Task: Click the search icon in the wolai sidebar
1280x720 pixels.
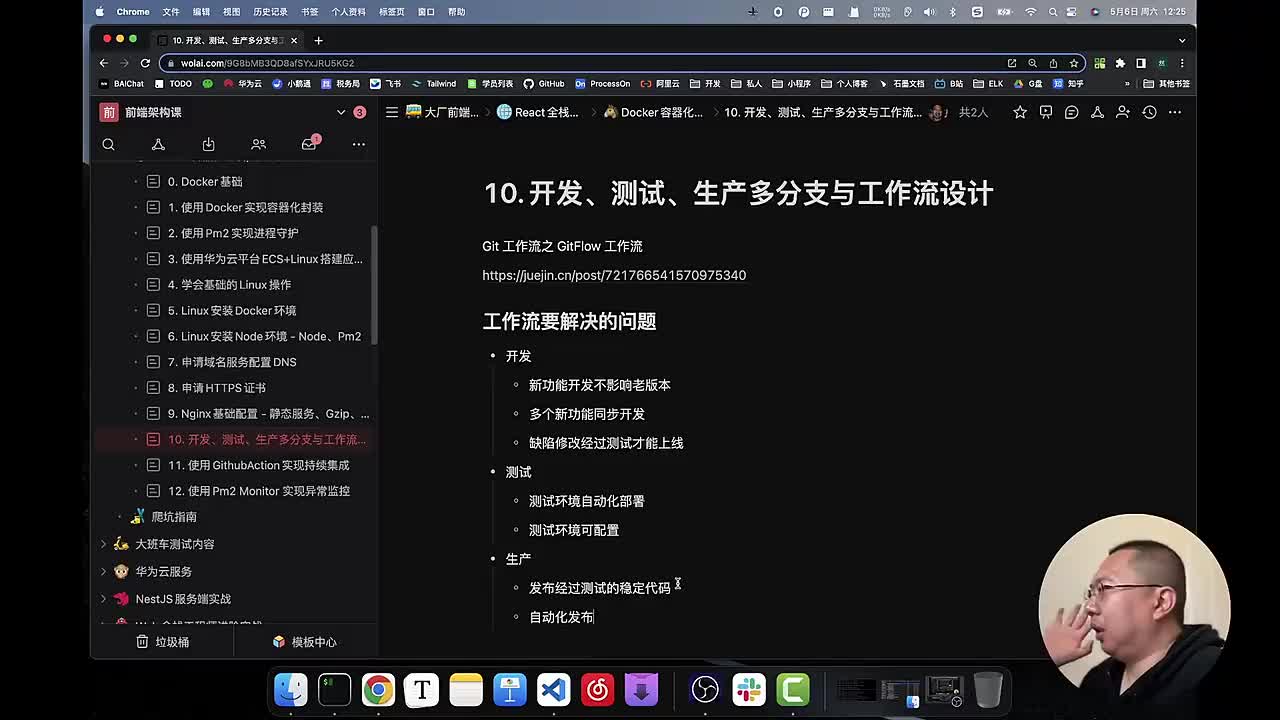Action: (108, 144)
